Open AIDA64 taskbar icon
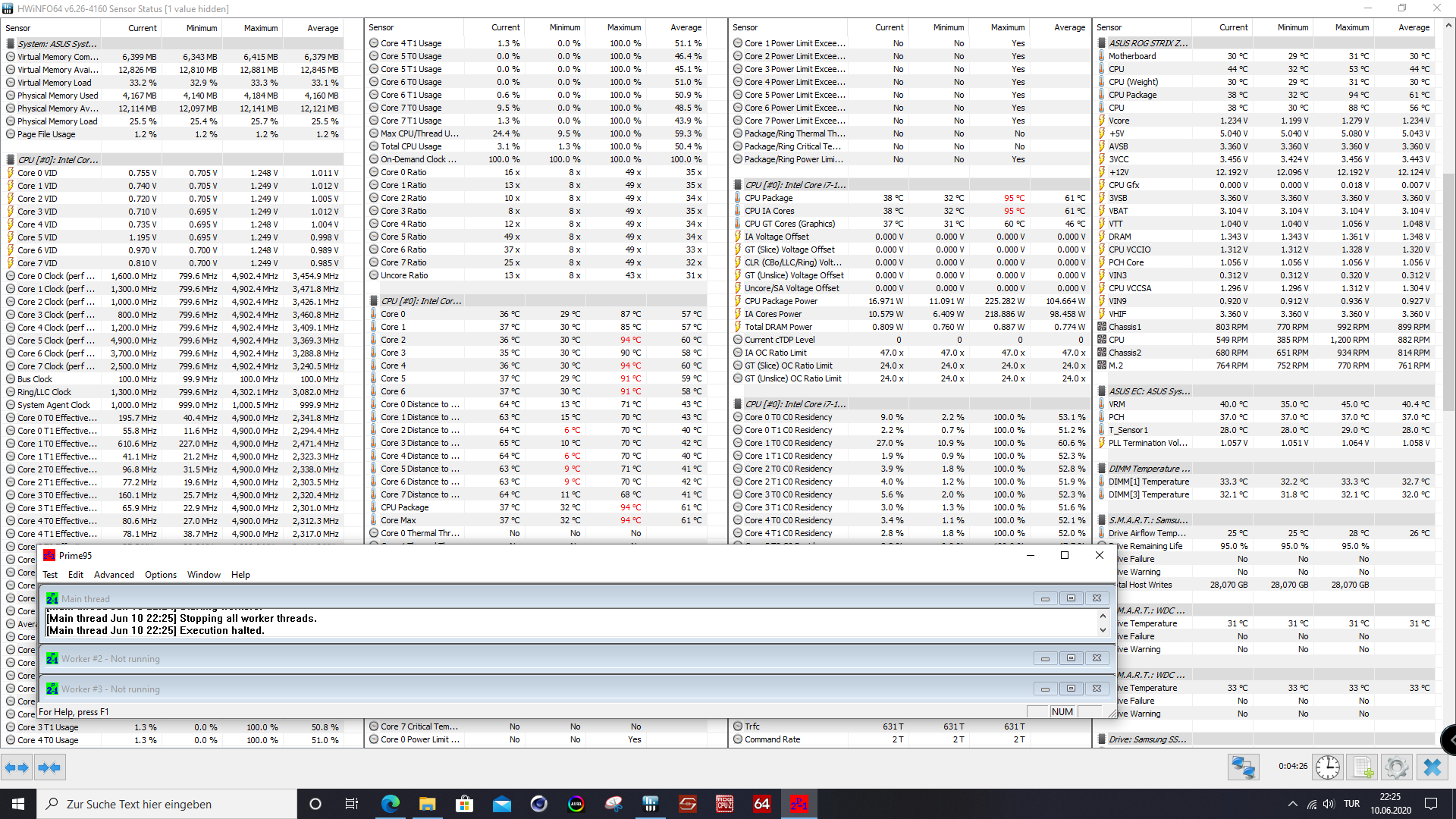The height and width of the screenshot is (819, 1456). (x=761, y=804)
